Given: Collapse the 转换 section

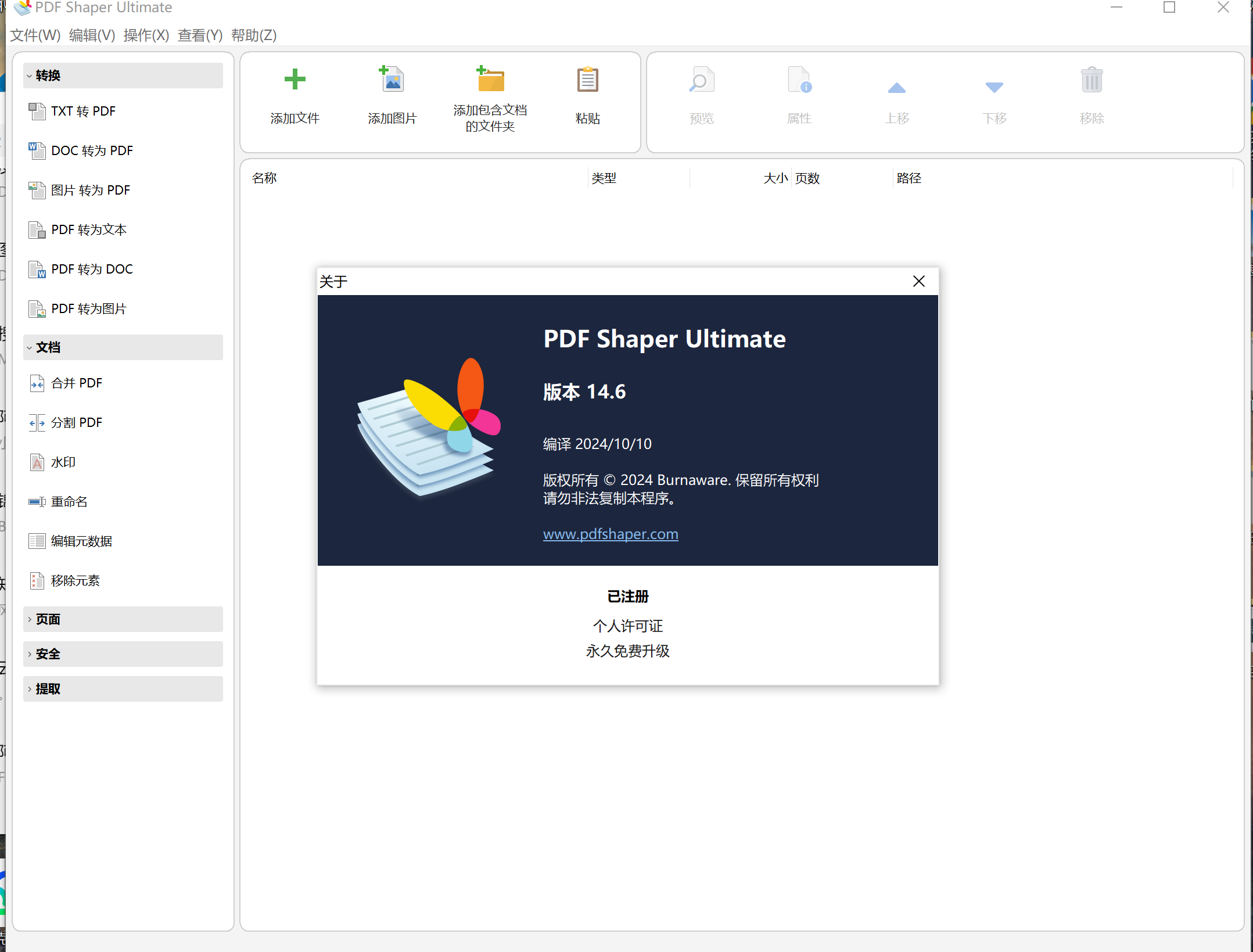Looking at the screenshot, I should [123, 76].
